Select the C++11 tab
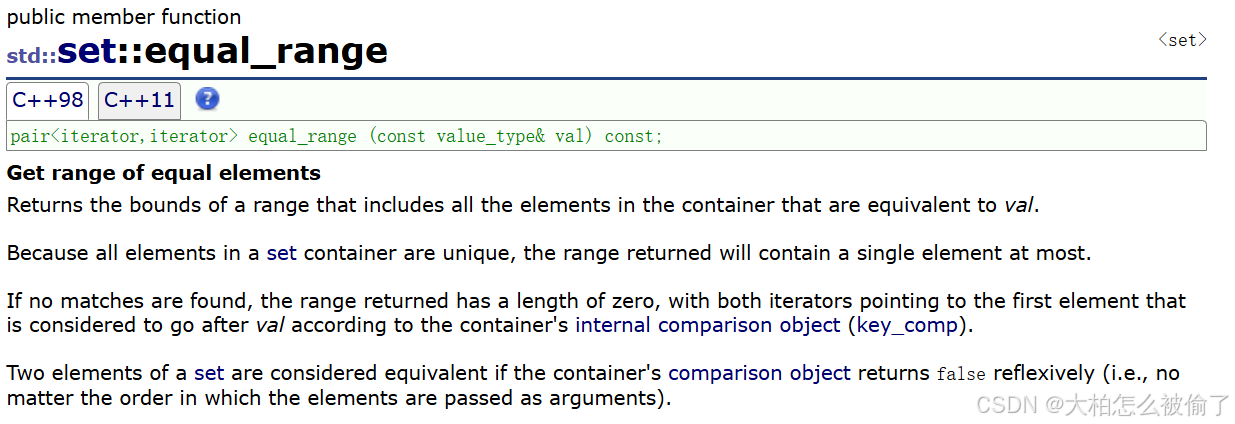 click(139, 100)
